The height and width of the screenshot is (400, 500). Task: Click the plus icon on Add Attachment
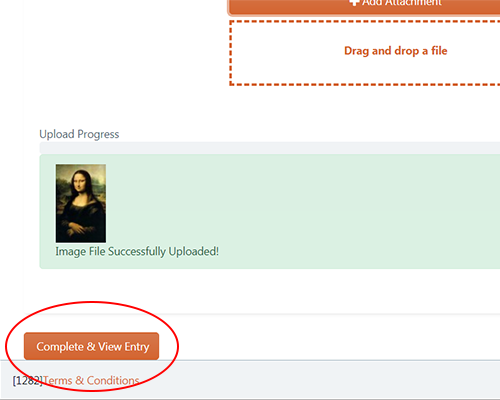point(354,2)
